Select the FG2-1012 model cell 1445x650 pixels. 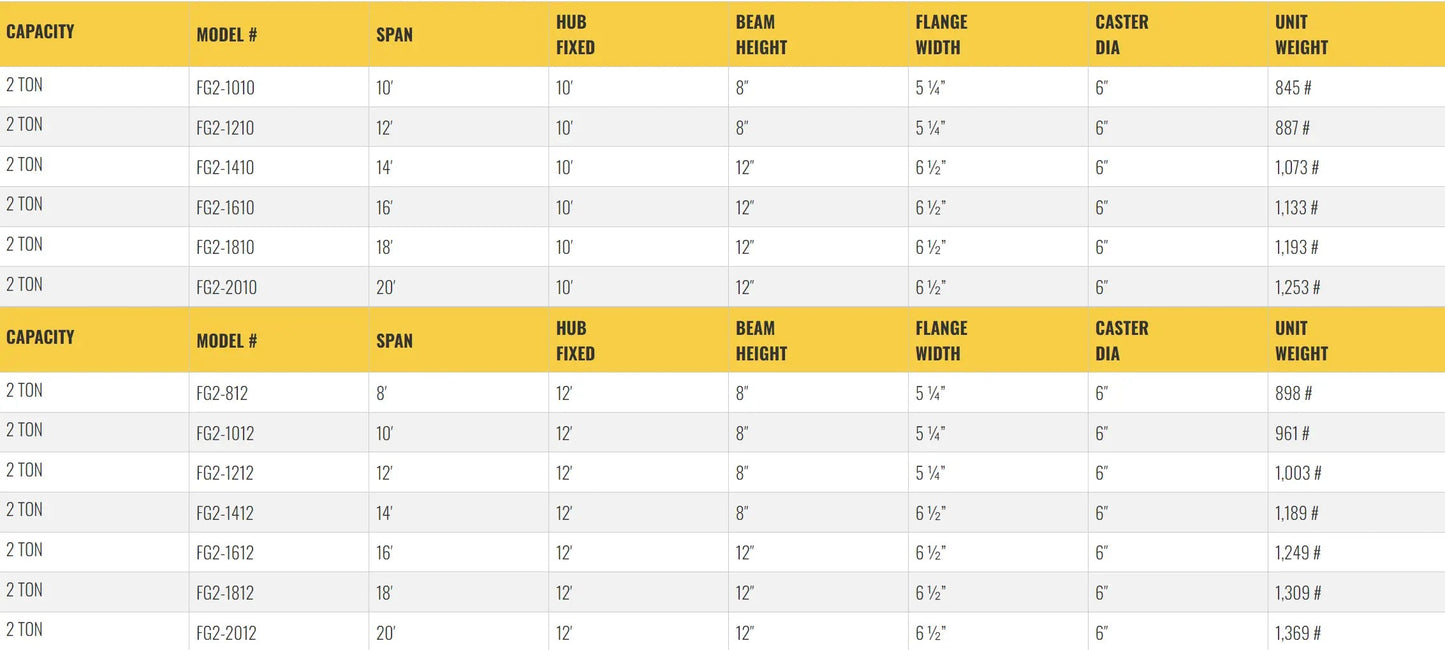click(x=225, y=434)
